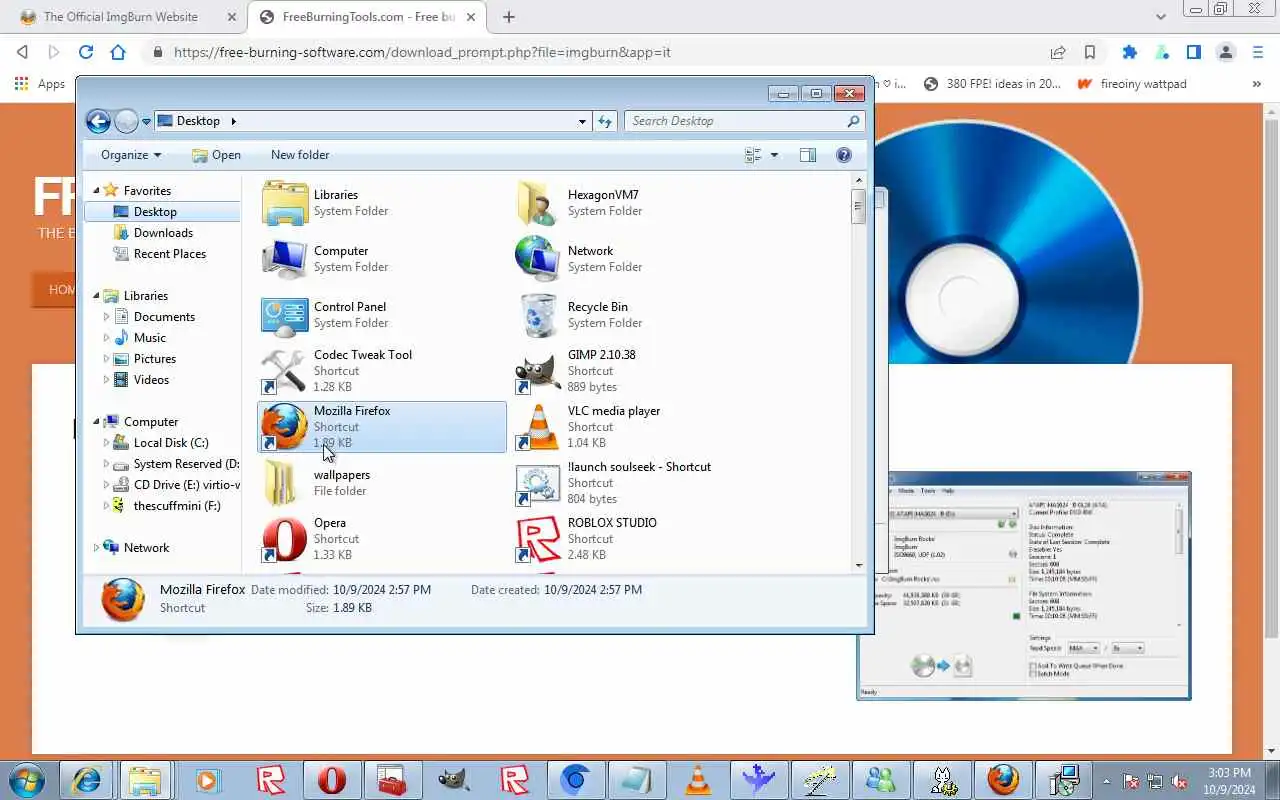1280x800 pixels.
Task: Open VLC from the taskbar
Action: coord(698,779)
